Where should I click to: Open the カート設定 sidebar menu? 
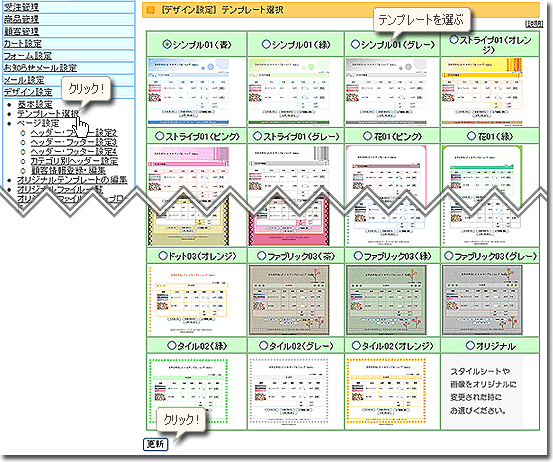tap(23, 44)
